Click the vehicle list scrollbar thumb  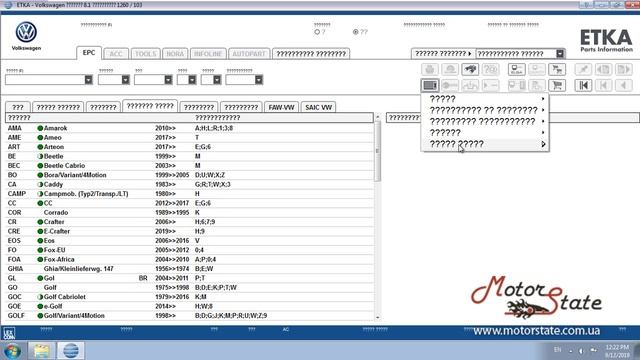378,151
